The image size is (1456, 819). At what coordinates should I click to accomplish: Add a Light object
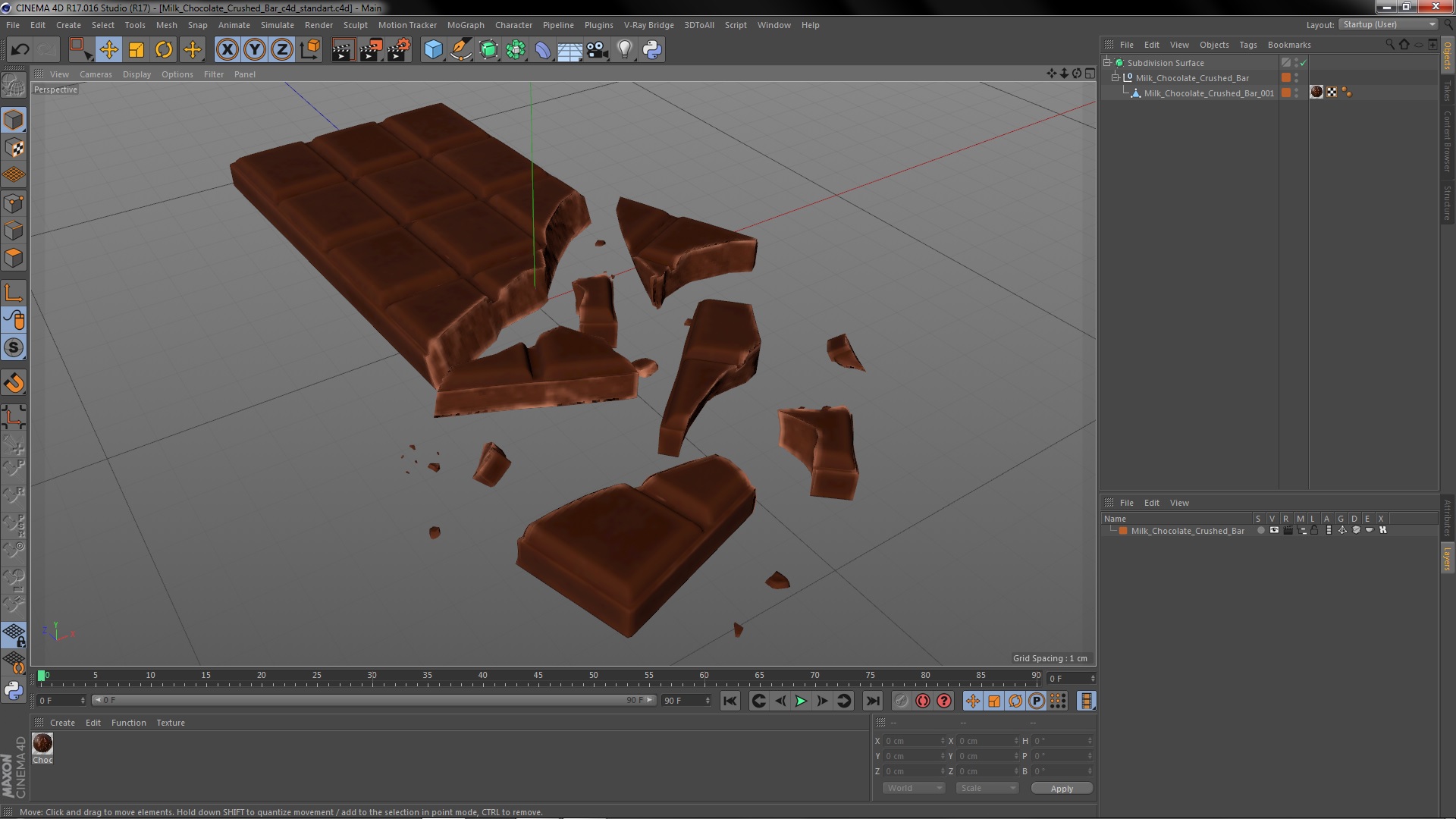625,50
